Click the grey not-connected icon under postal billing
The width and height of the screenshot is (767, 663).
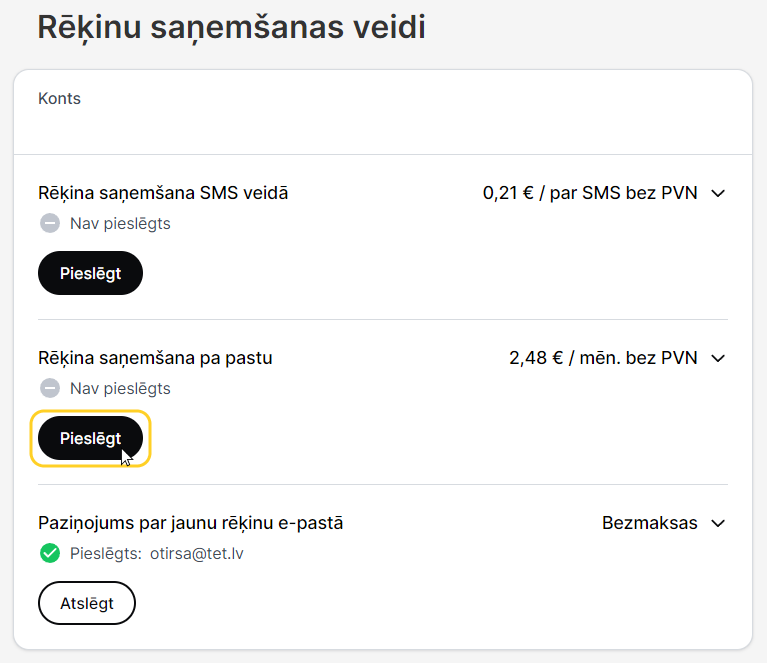click(49, 389)
